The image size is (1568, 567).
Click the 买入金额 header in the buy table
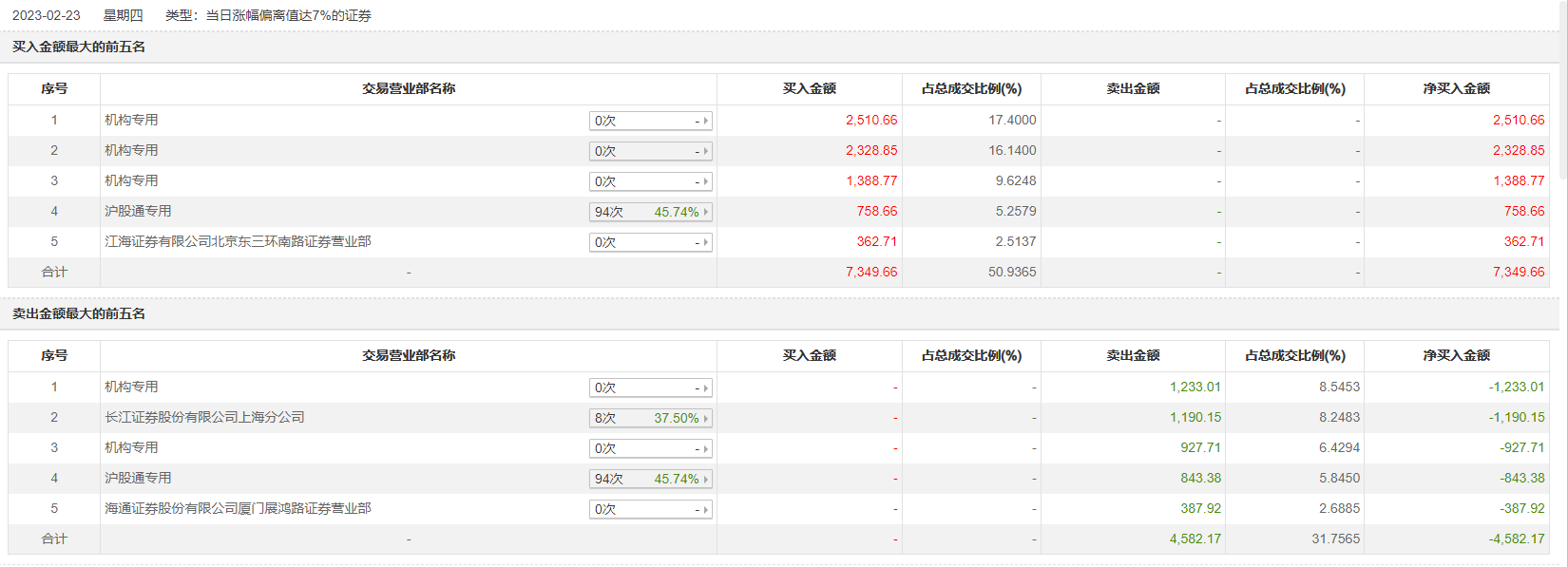click(x=809, y=88)
